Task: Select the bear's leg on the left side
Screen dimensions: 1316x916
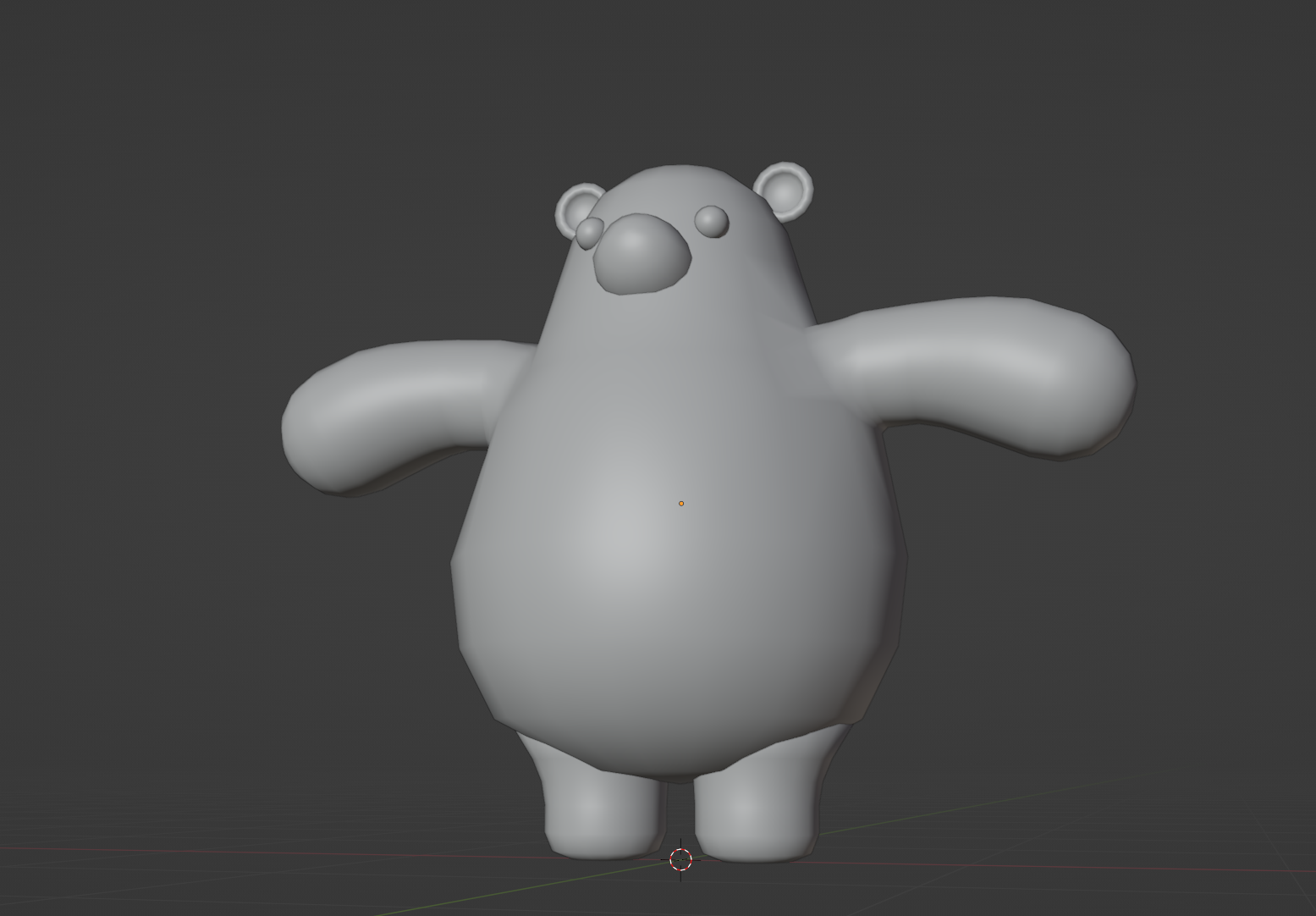Action: pos(603,800)
